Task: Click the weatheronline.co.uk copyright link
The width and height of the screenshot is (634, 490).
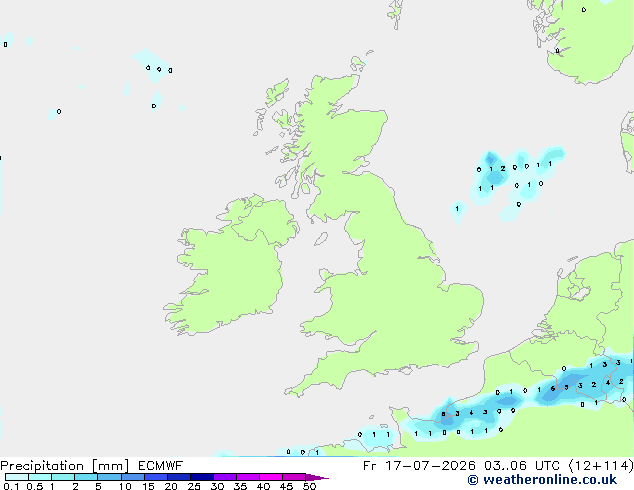Action: (x=542, y=480)
